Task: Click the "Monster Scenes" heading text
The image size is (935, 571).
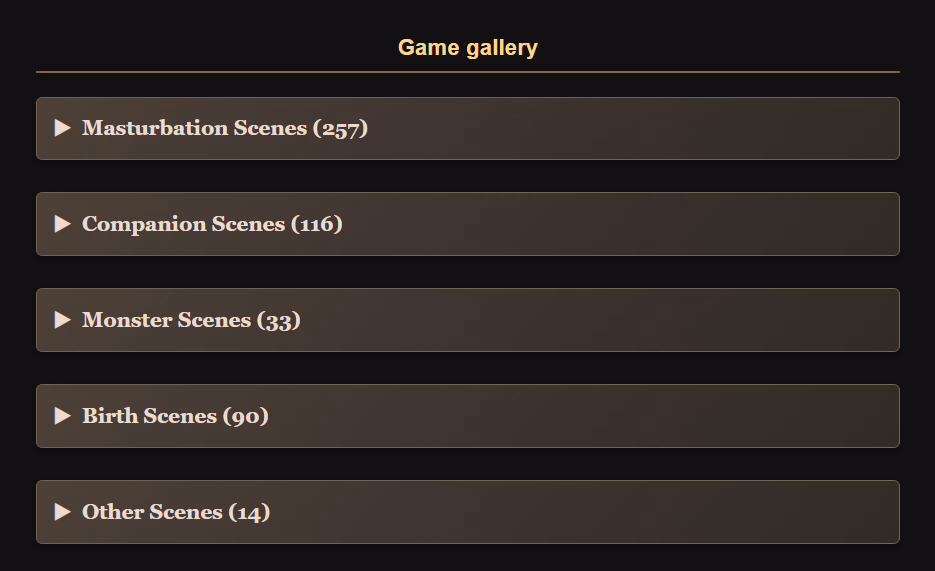Action: click(x=166, y=320)
